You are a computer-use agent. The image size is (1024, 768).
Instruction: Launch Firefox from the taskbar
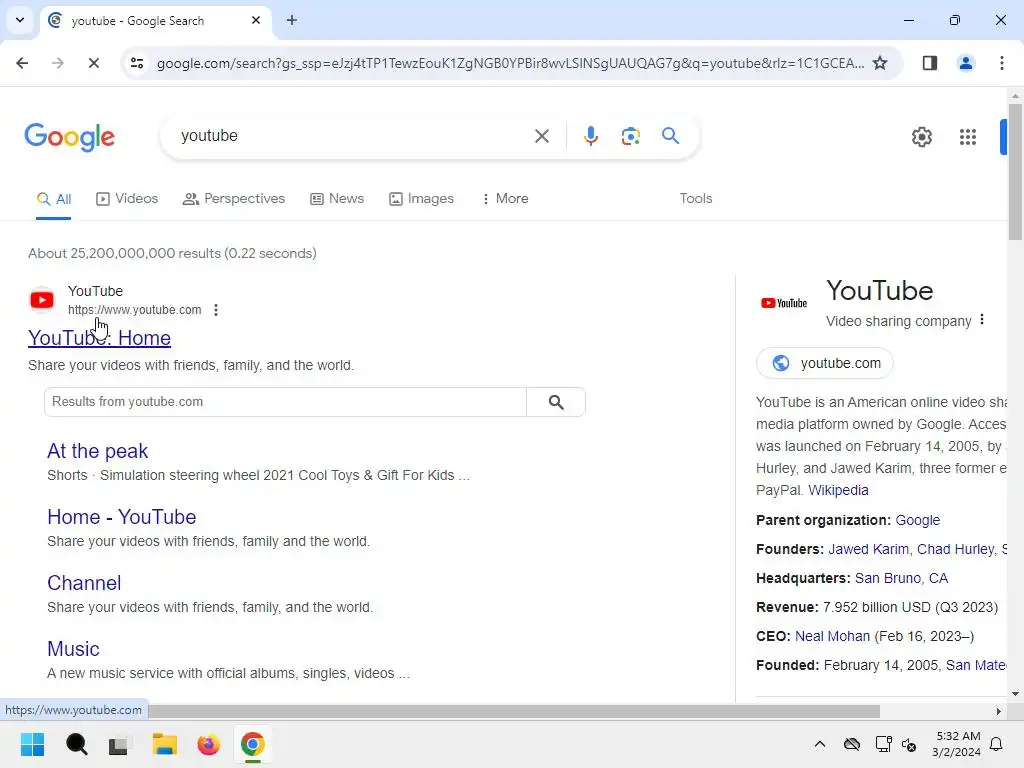[x=209, y=744]
